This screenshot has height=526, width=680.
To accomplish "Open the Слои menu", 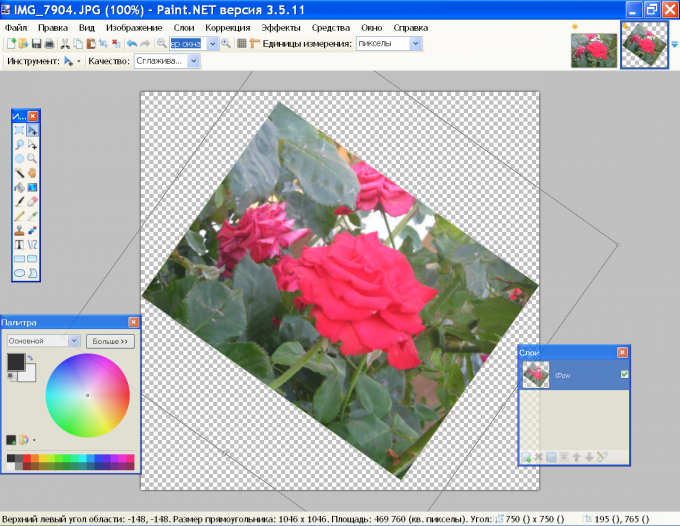I will click(184, 28).
